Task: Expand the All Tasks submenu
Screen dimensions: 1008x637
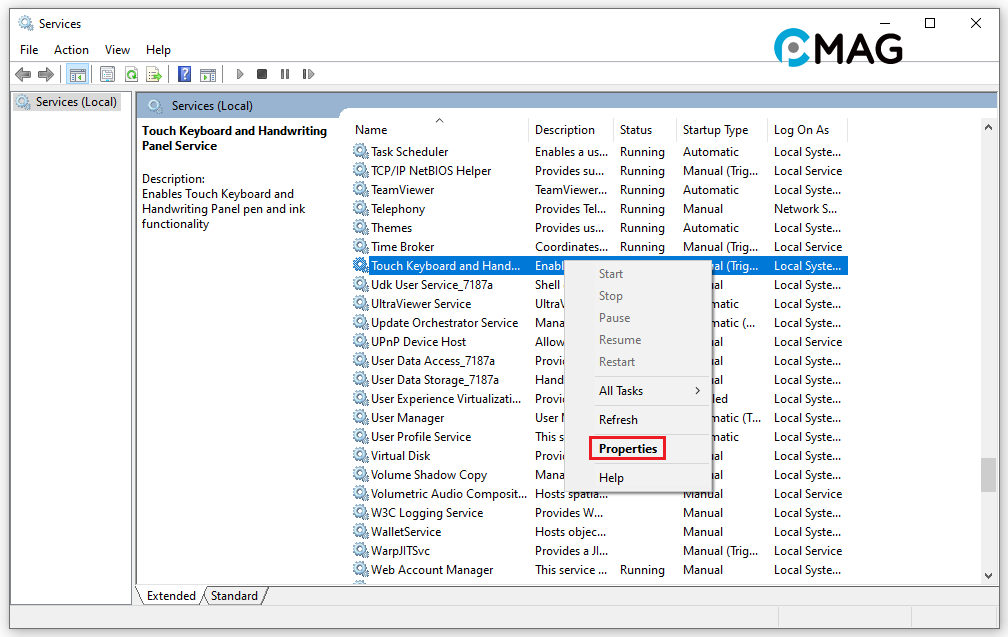Action: pyautogui.click(x=618, y=391)
